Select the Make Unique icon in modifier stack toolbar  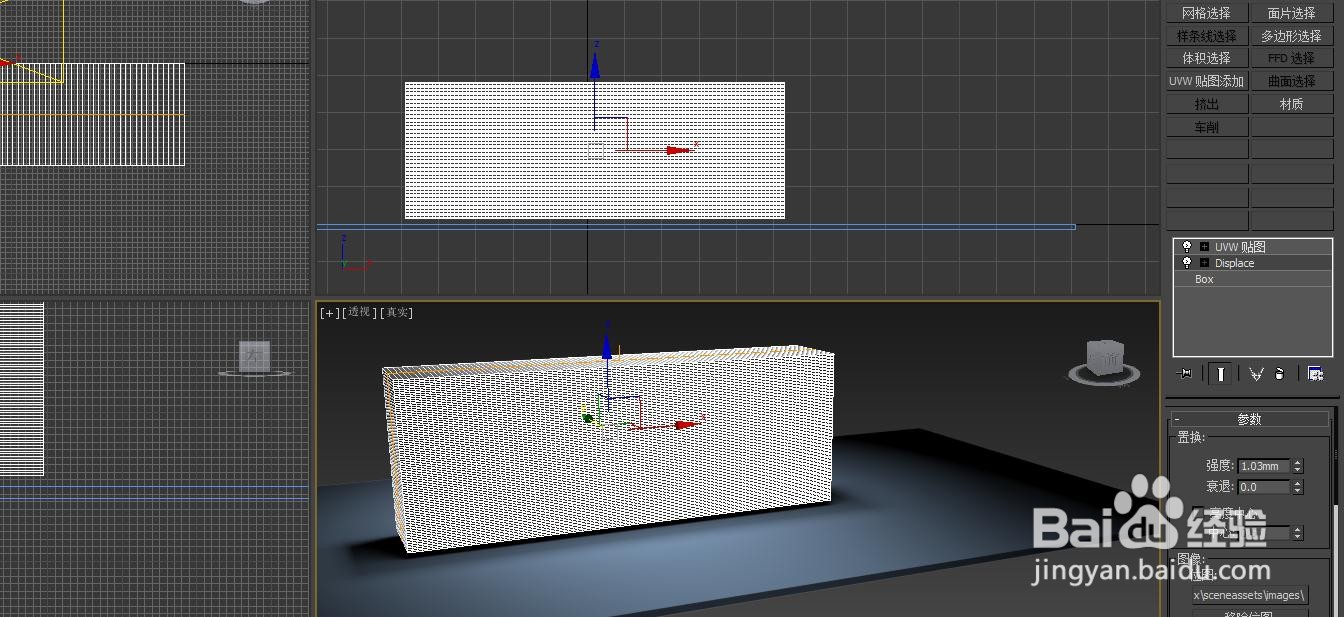tap(1255, 373)
